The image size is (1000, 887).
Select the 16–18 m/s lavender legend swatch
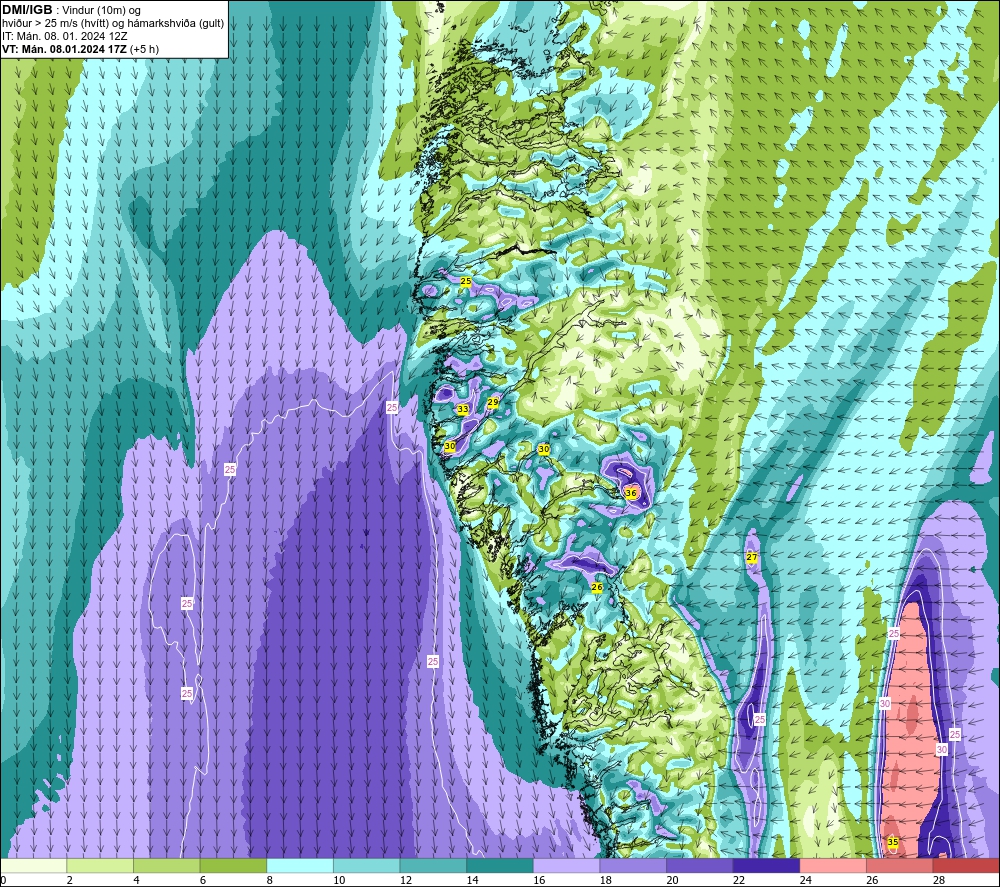[x=566, y=865]
